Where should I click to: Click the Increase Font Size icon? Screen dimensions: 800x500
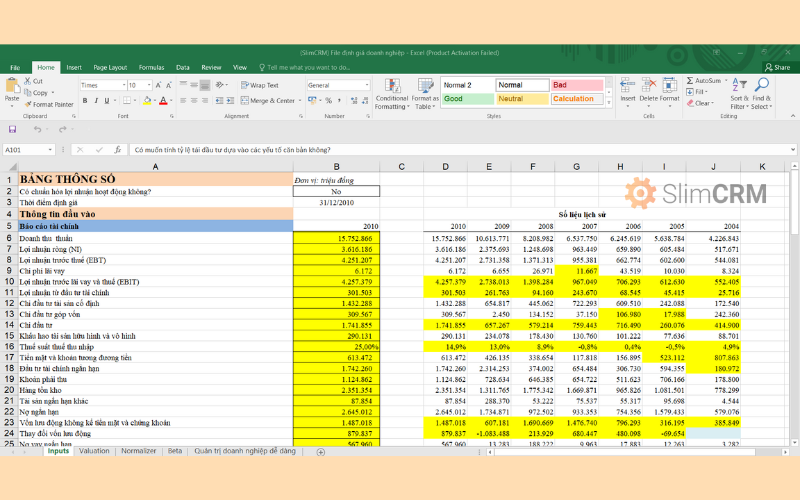pyautogui.click(x=158, y=85)
